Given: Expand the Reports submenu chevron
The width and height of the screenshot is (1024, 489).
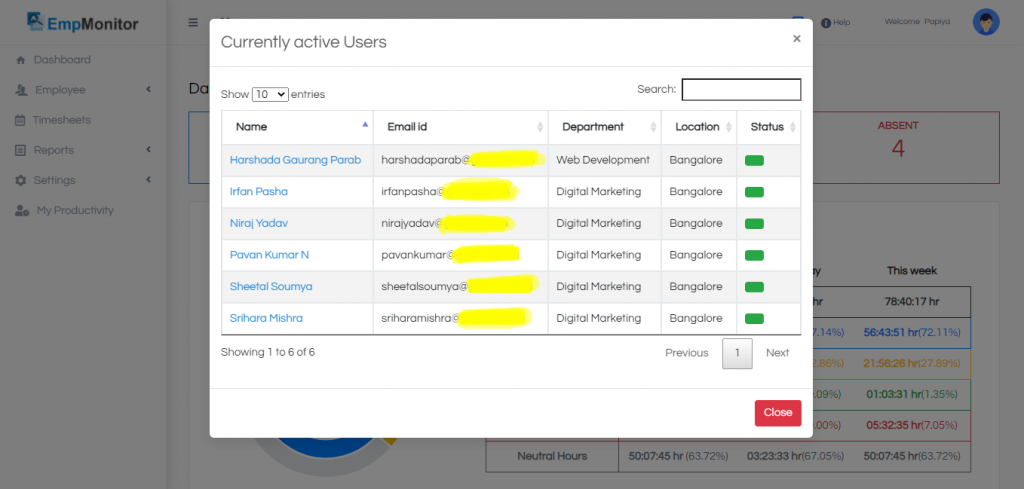Looking at the screenshot, I should click(148, 150).
